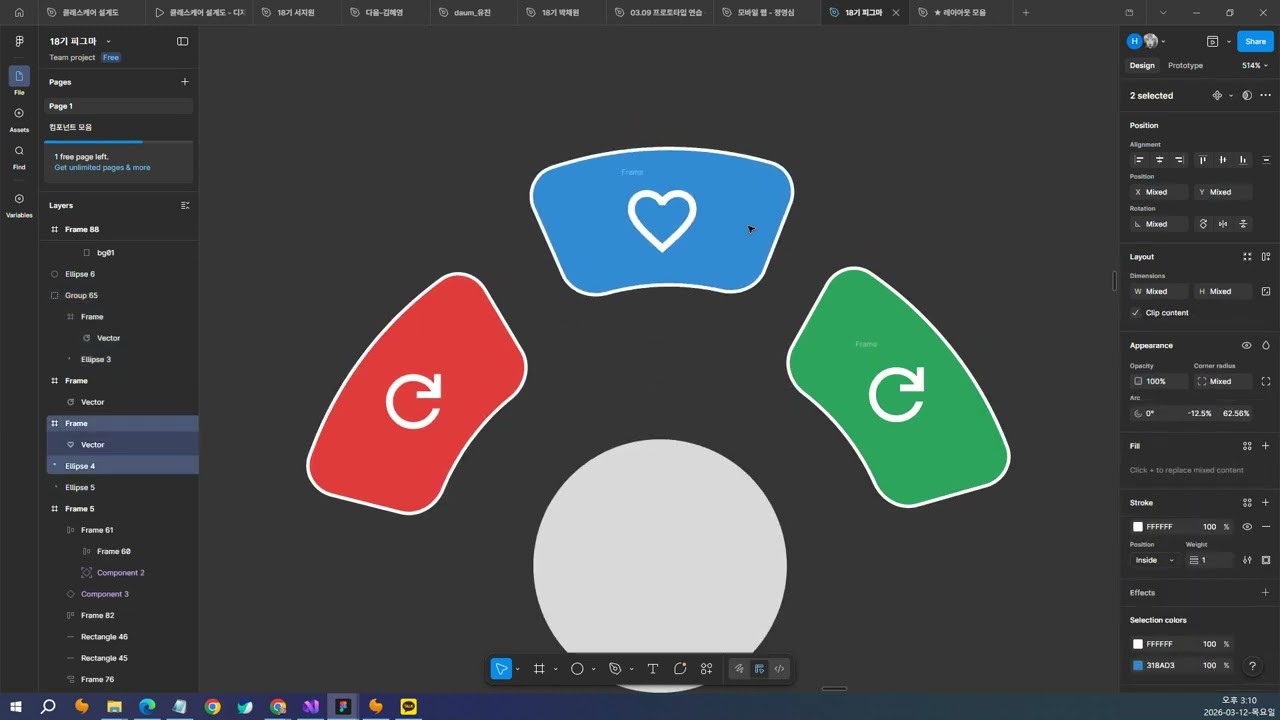Open more actions ellipsis in Design panel

coord(1266,96)
